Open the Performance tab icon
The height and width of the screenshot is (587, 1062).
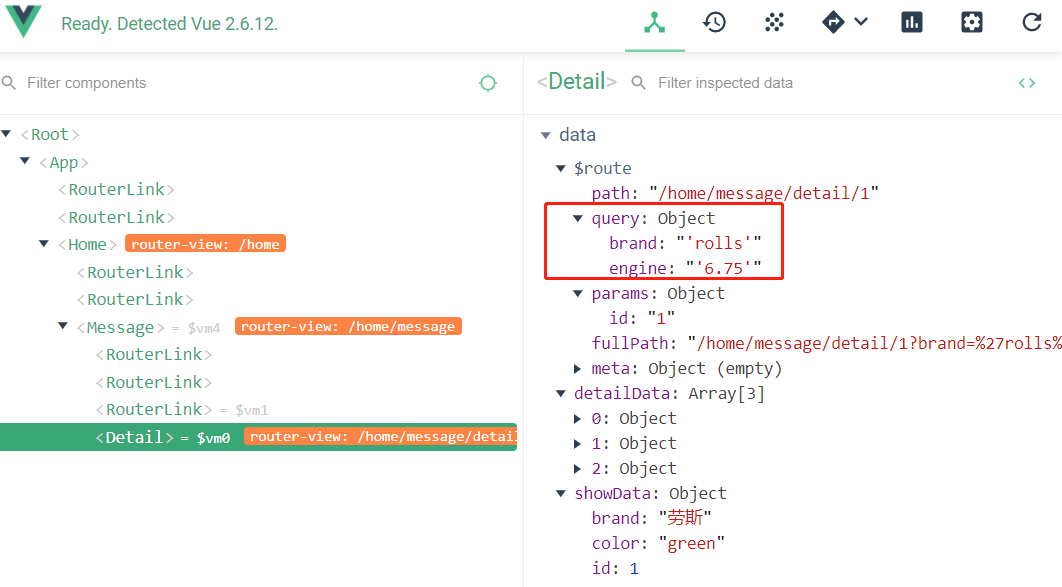coord(912,23)
